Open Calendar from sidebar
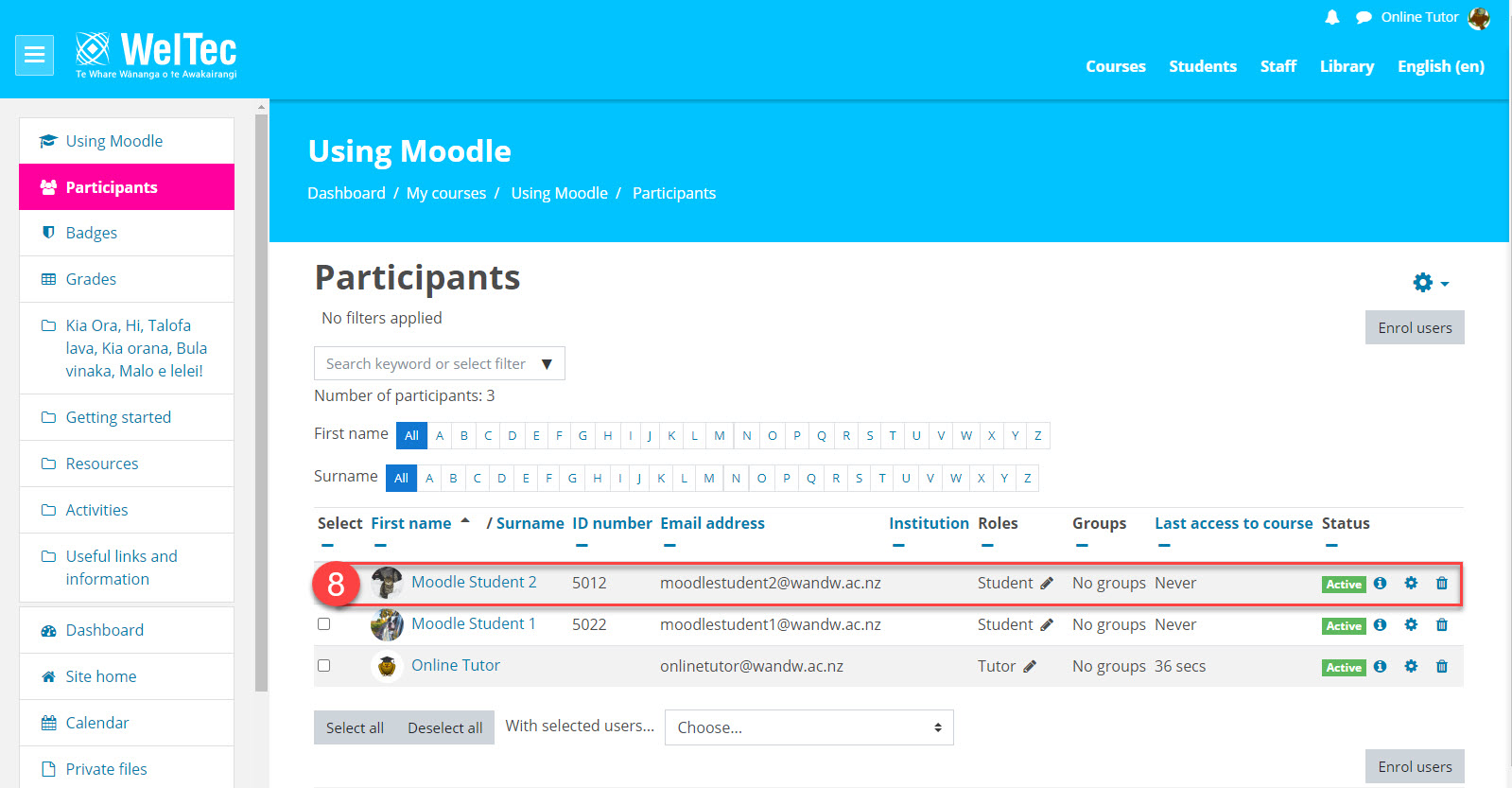Viewport: 1512px width, 788px height. pos(127,723)
